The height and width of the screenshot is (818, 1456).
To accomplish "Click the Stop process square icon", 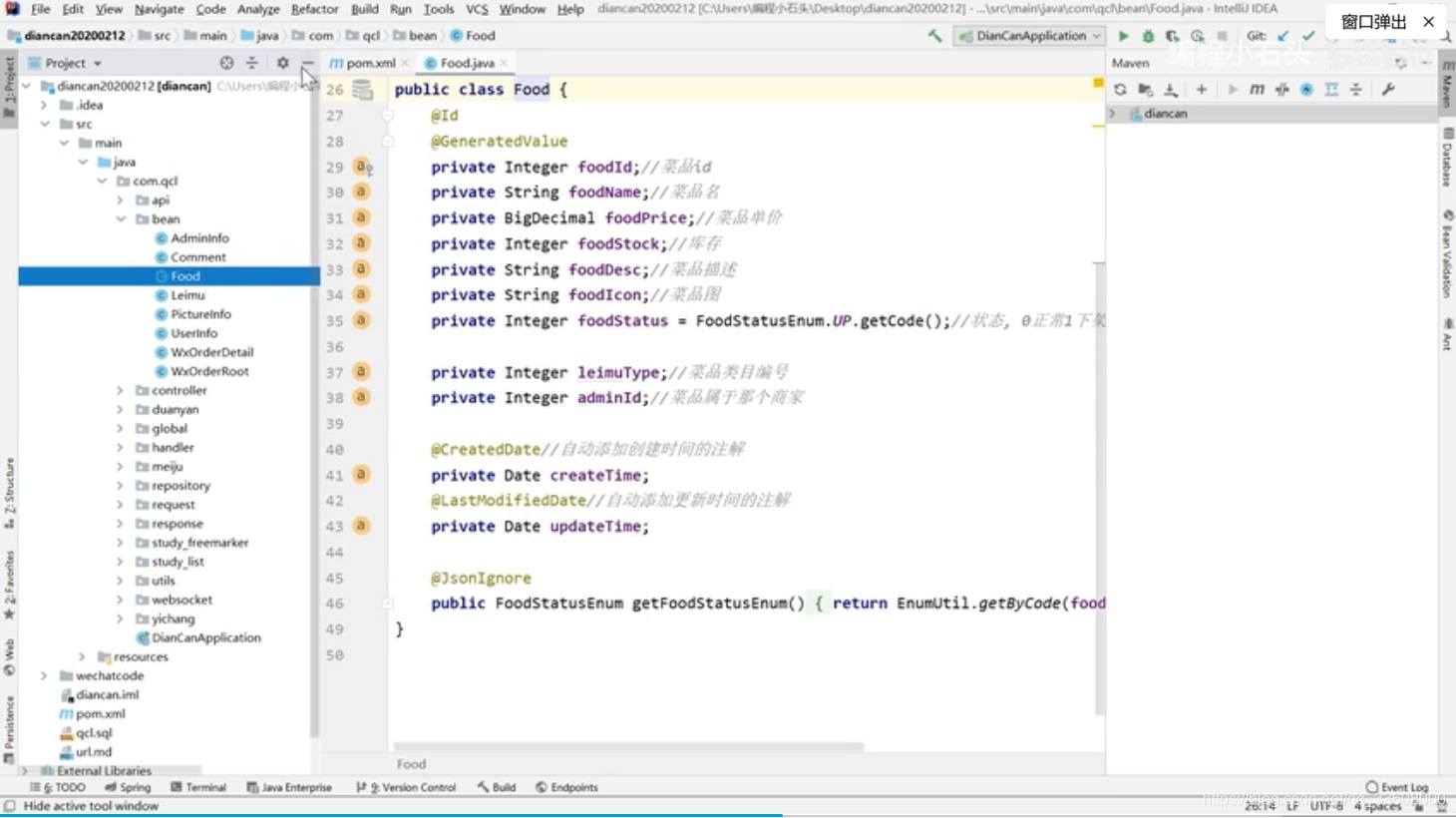I will coord(1223,36).
